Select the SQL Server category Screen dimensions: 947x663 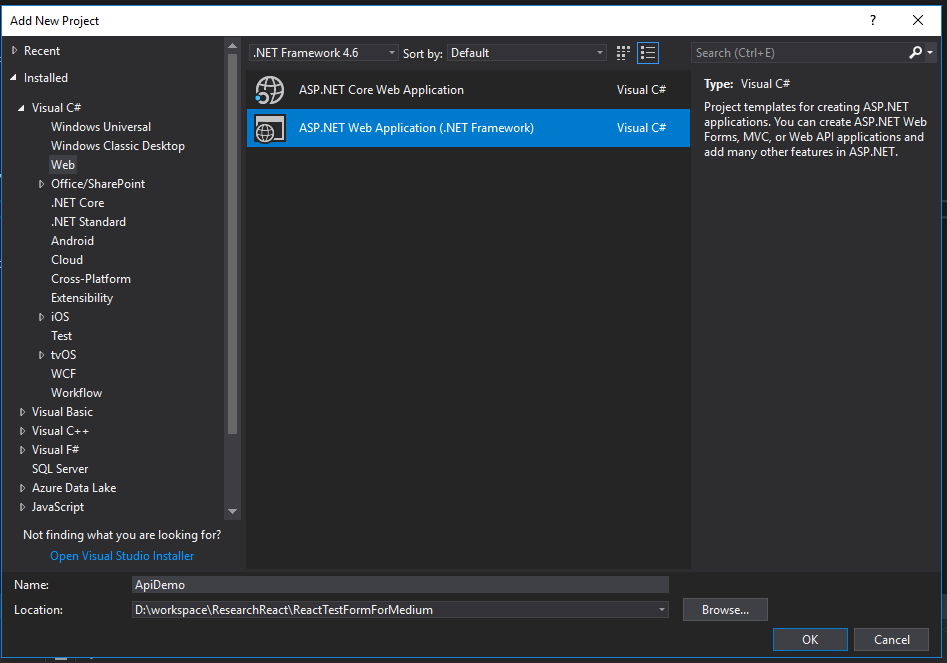tap(60, 469)
